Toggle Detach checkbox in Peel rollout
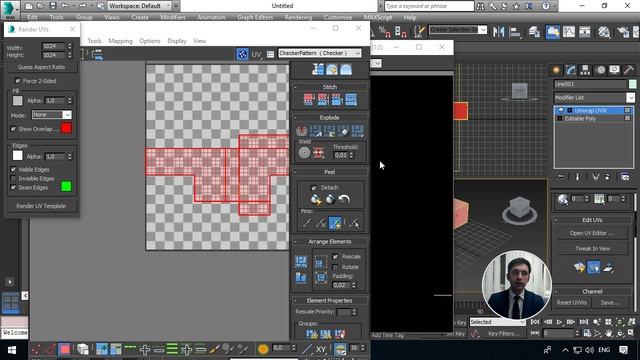 tap(313, 187)
